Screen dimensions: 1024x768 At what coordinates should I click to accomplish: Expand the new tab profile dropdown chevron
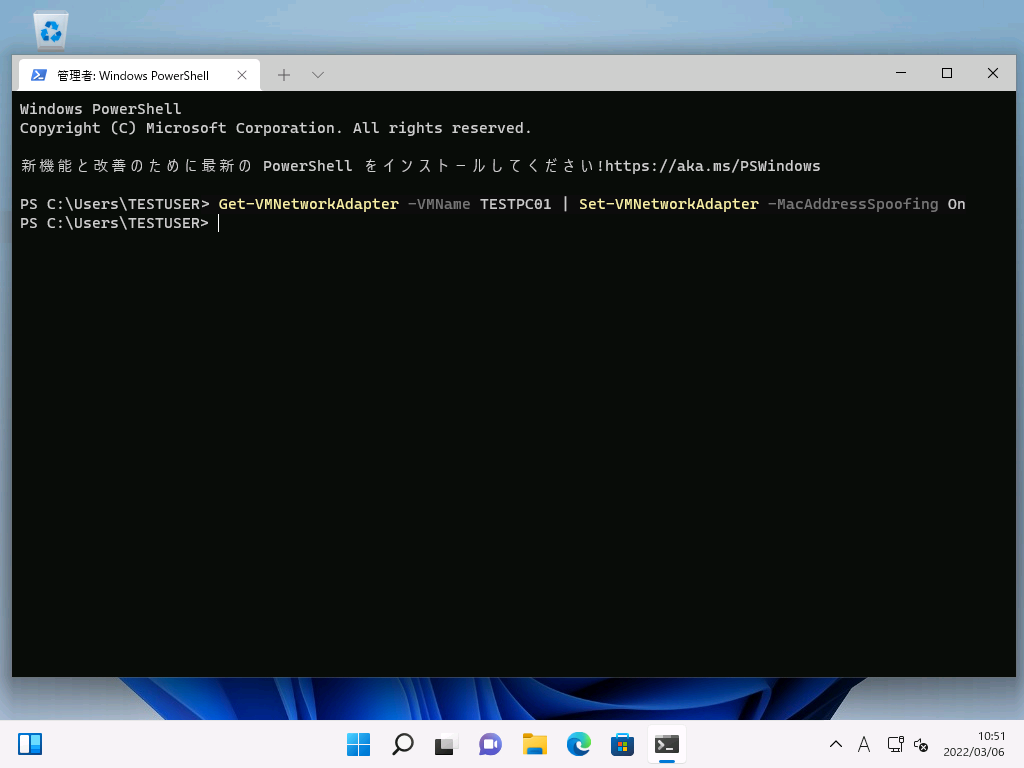[318, 75]
